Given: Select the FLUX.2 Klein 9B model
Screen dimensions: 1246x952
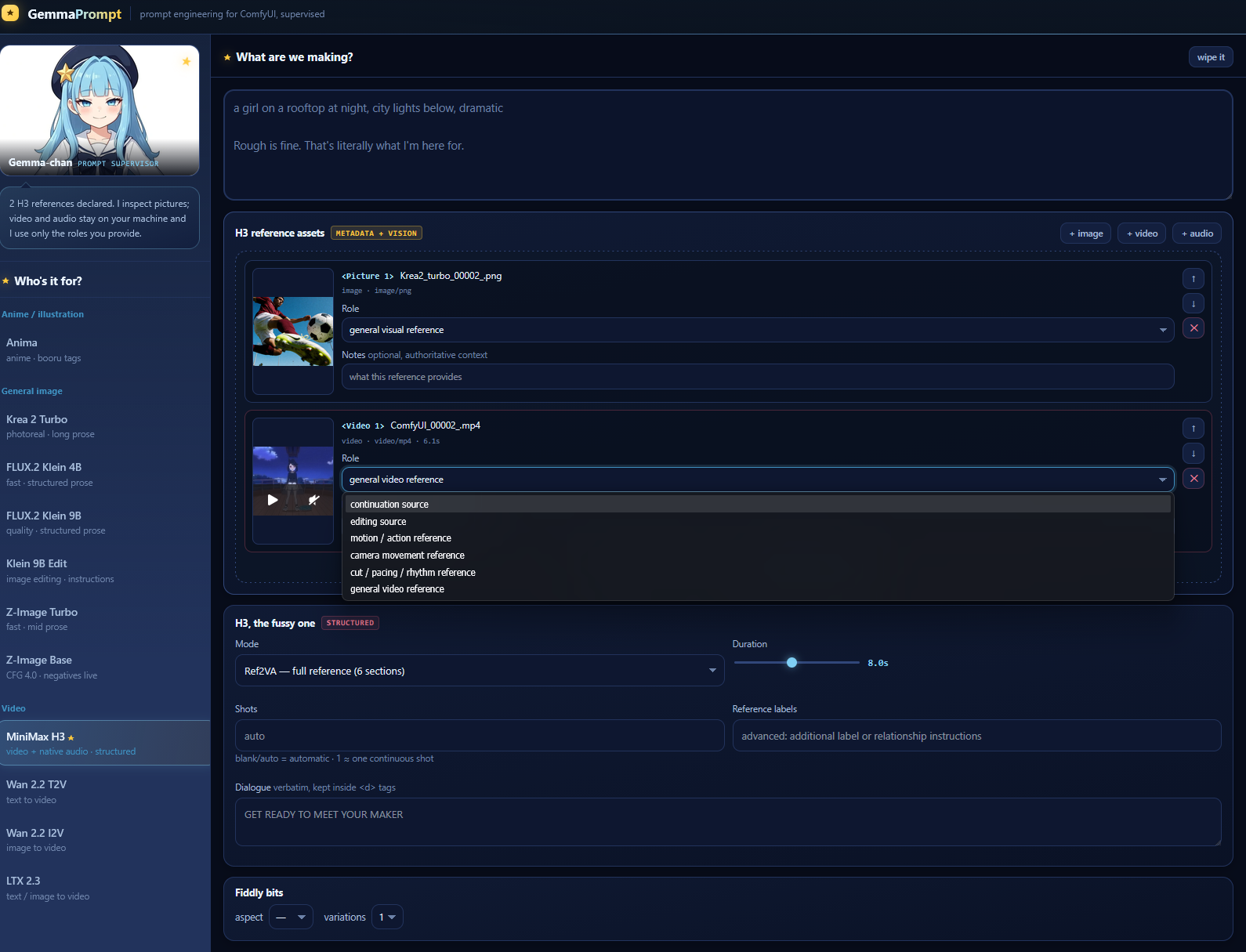Looking at the screenshot, I should [x=105, y=523].
